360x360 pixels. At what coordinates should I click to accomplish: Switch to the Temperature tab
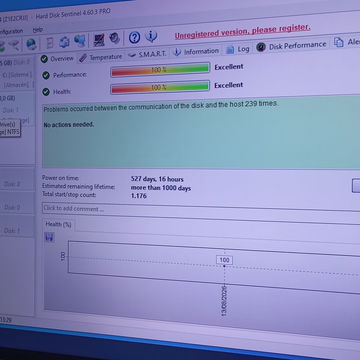[101, 57]
